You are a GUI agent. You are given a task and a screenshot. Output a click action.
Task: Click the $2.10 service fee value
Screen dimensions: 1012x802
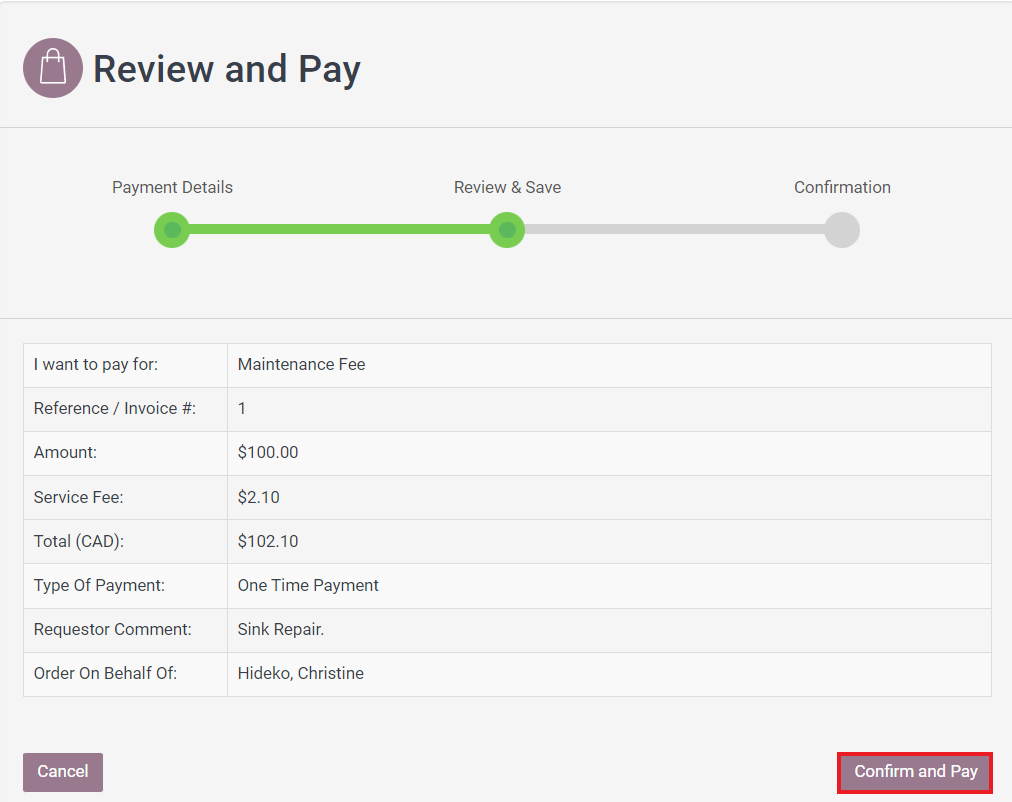tap(258, 497)
